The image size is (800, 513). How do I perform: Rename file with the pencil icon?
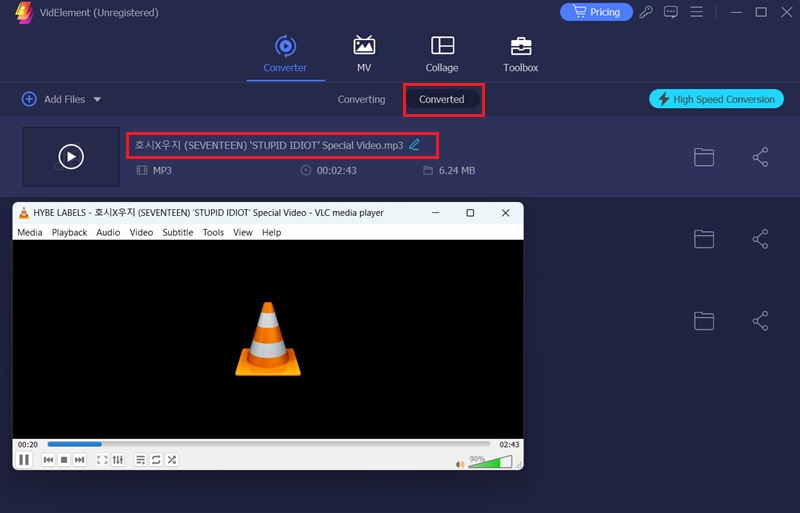point(414,145)
